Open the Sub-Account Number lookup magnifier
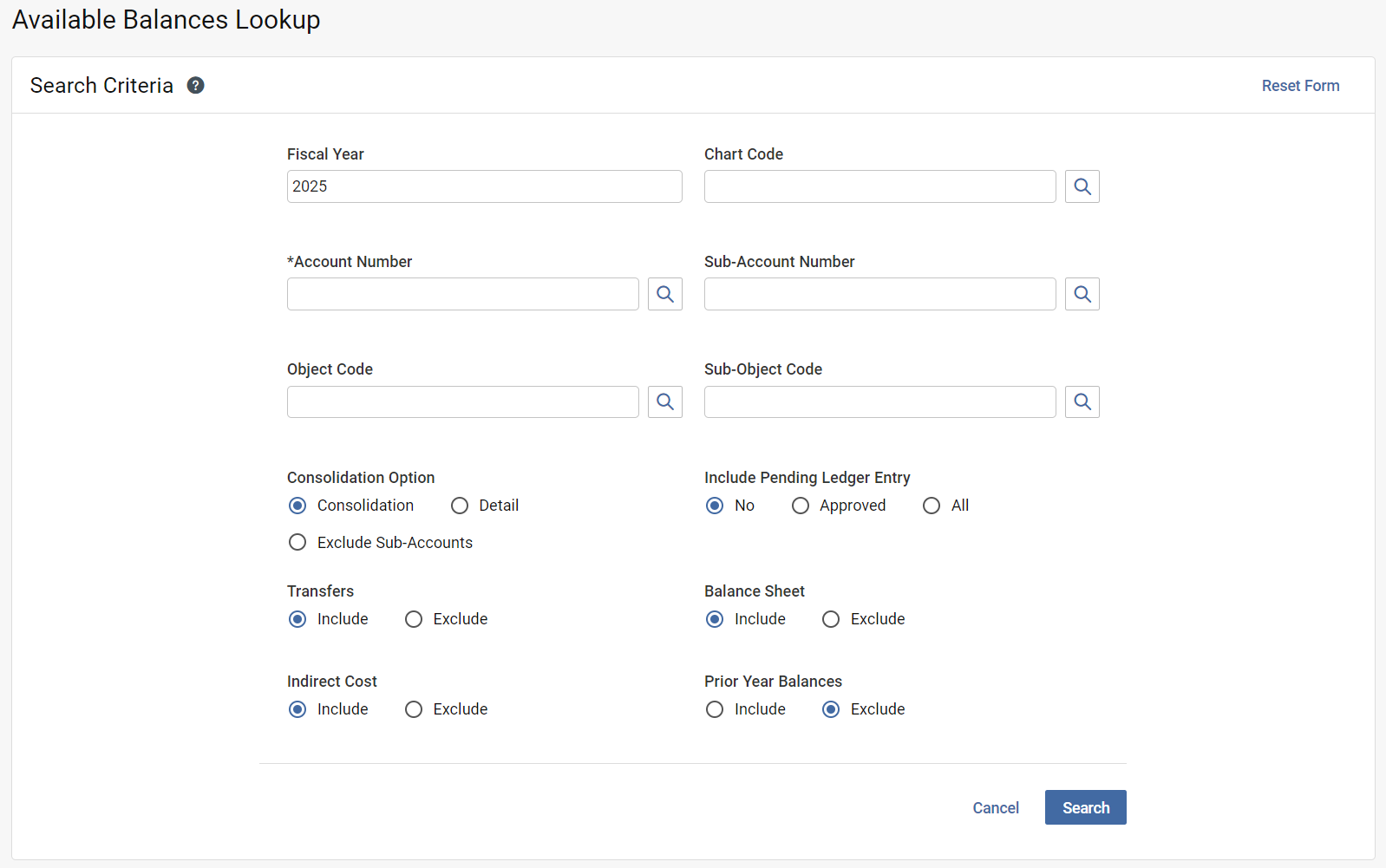 pos(1082,294)
